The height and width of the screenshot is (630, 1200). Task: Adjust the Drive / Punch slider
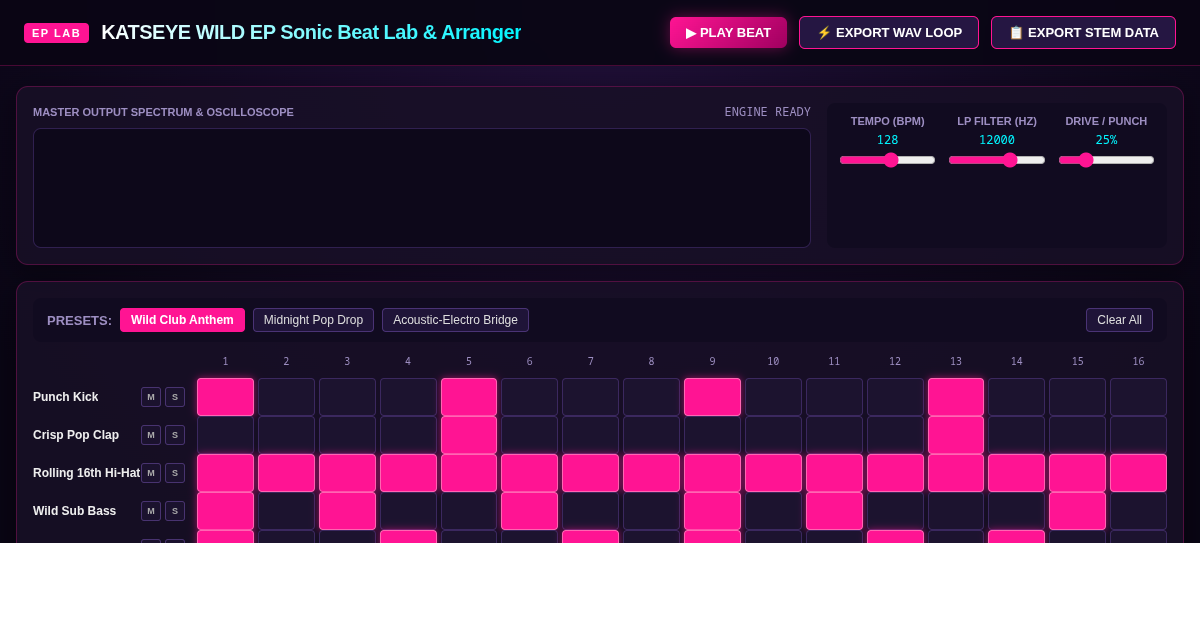(x=1106, y=160)
